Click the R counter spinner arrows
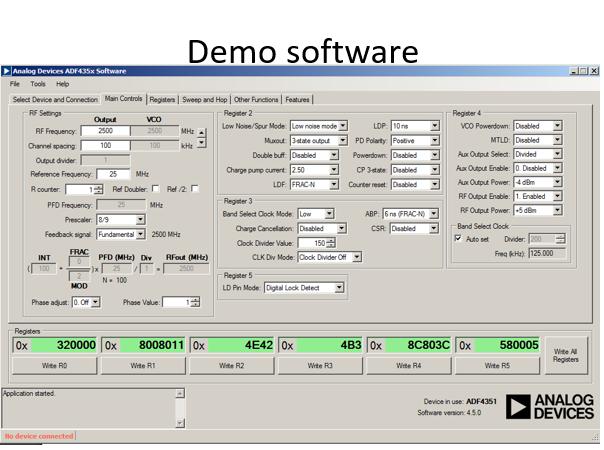604x450 pixels. (99, 189)
